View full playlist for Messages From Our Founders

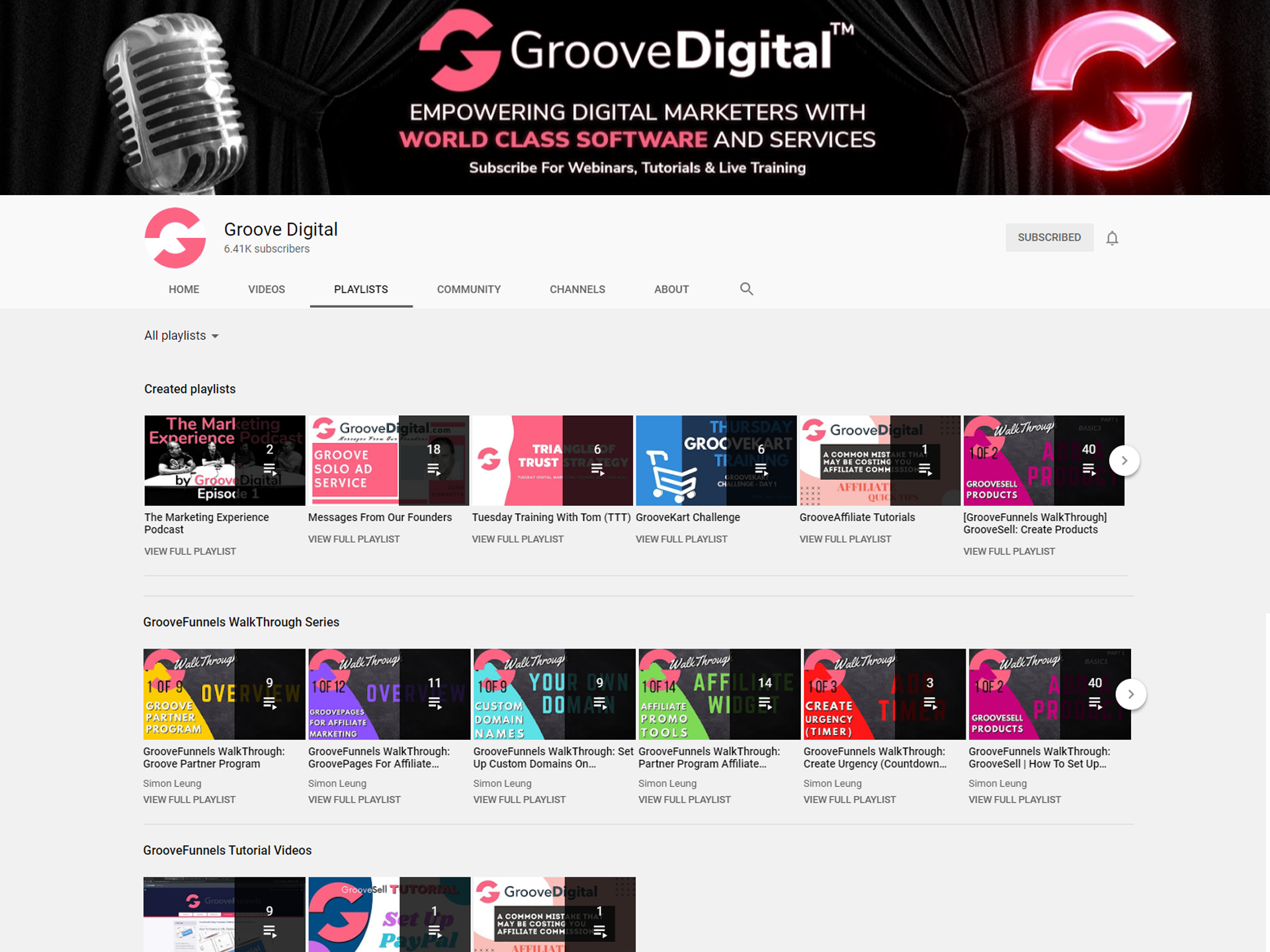(354, 539)
